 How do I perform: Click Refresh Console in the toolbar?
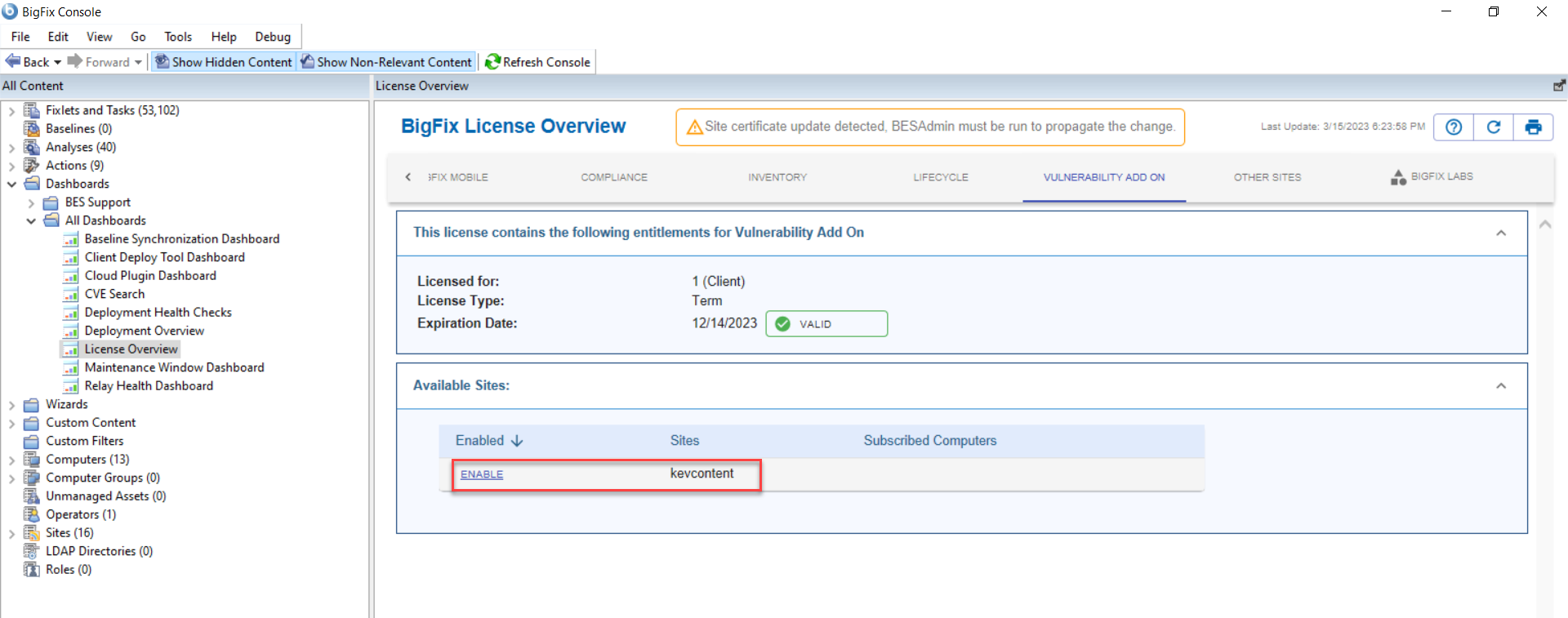point(537,62)
